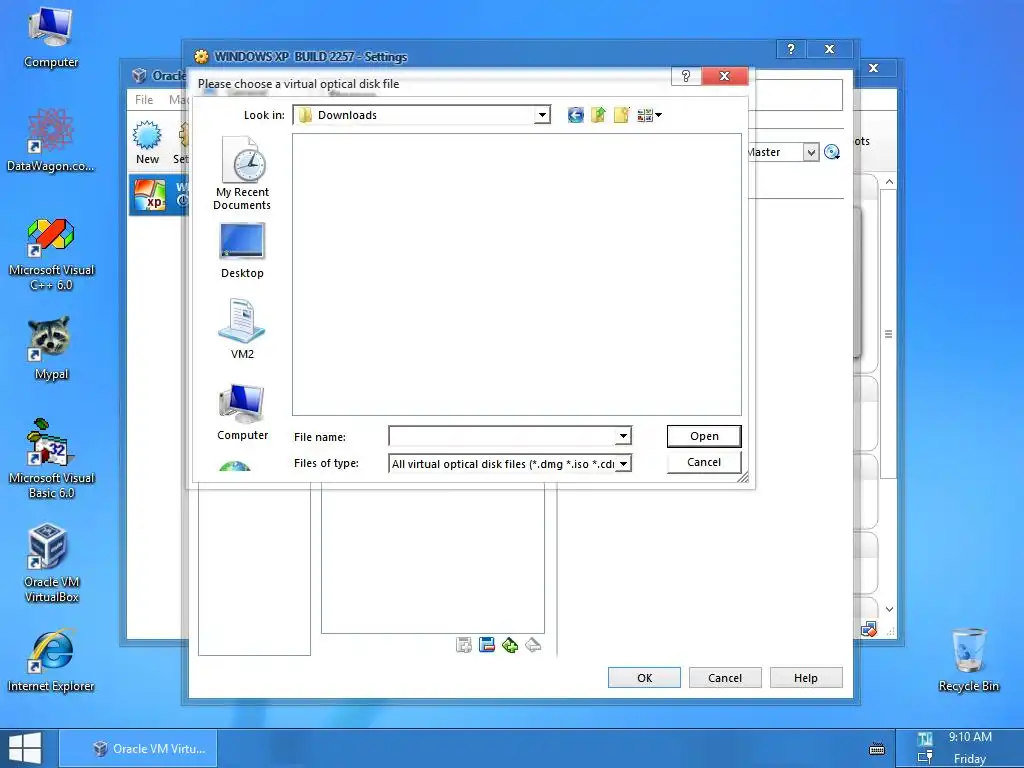Expand the Files of type dropdown
The width and height of the screenshot is (1024, 768).
pos(624,464)
